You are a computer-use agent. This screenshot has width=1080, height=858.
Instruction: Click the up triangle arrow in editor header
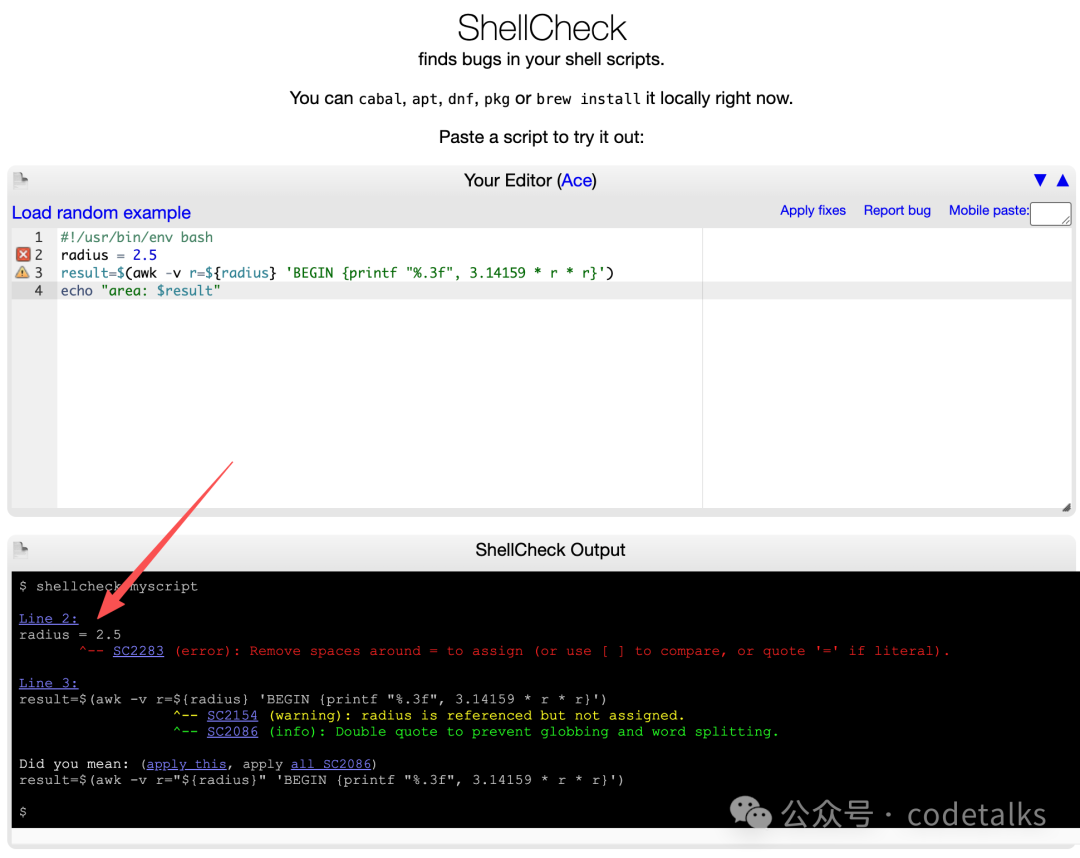pos(1063,180)
